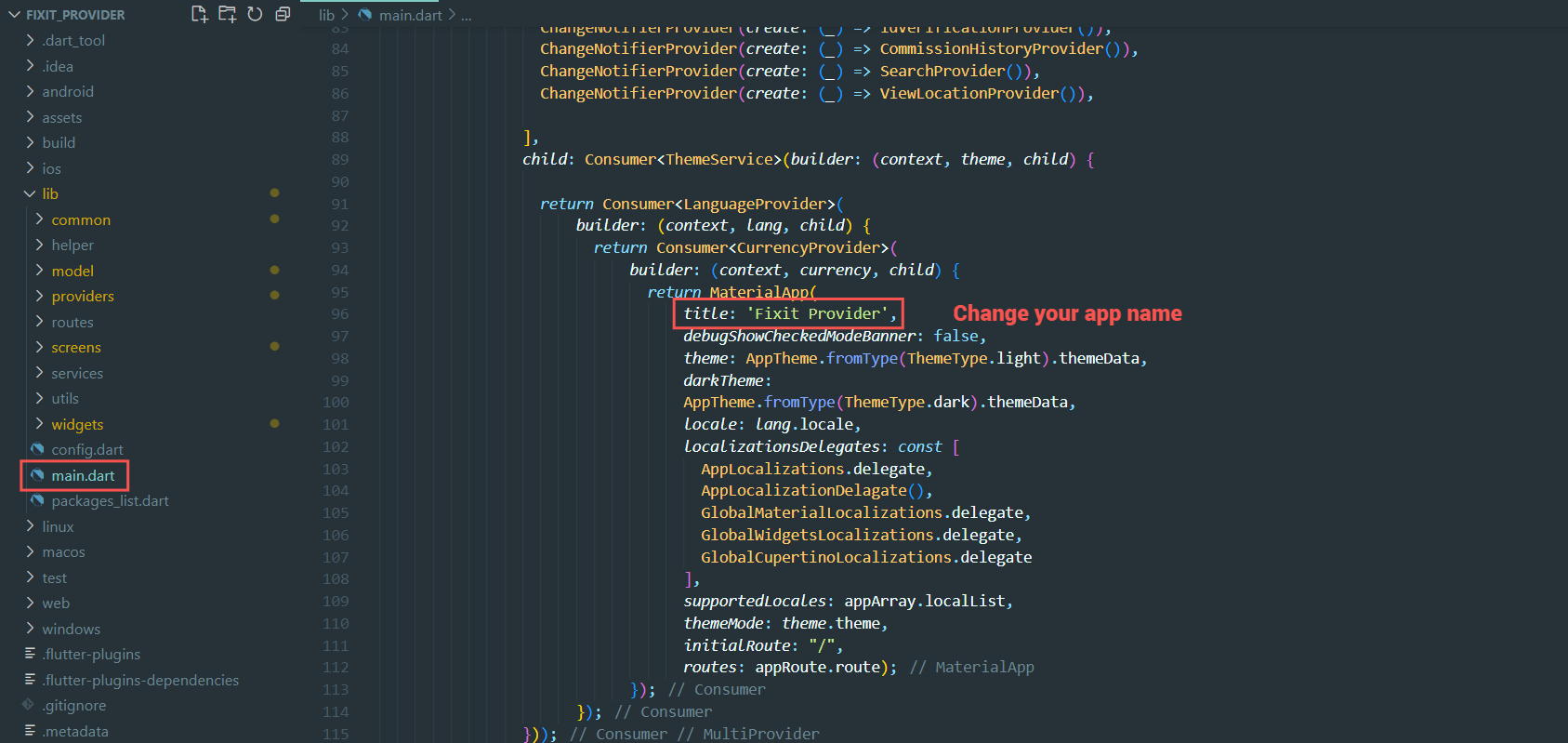Collapse all folders in Explorer
The height and width of the screenshot is (743, 1568).
(283, 14)
